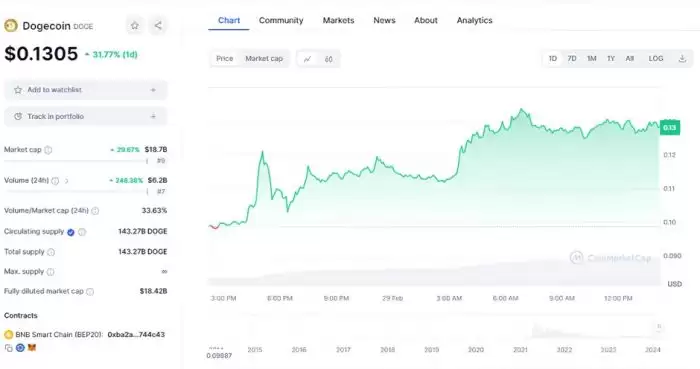Screen dimensions: 700x369
Task: Toggle the LOG scale option
Action: tap(656, 58)
